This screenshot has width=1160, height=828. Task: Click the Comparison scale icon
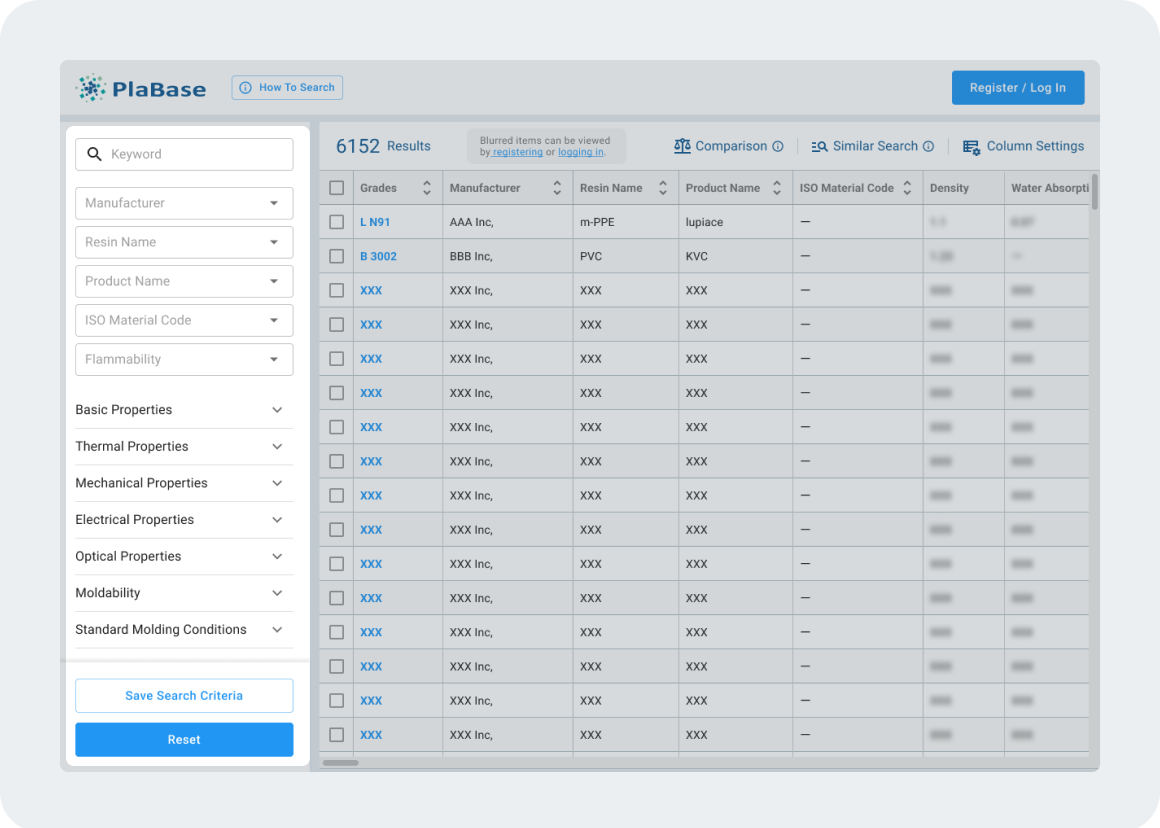coord(682,146)
